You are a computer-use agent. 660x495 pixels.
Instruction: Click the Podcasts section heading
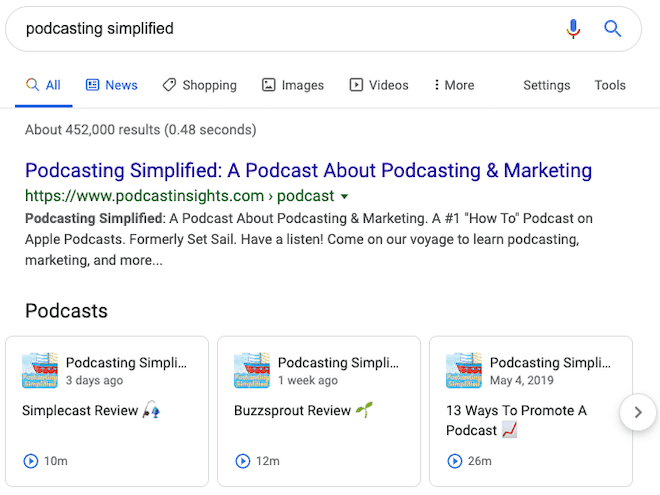(x=67, y=311)
